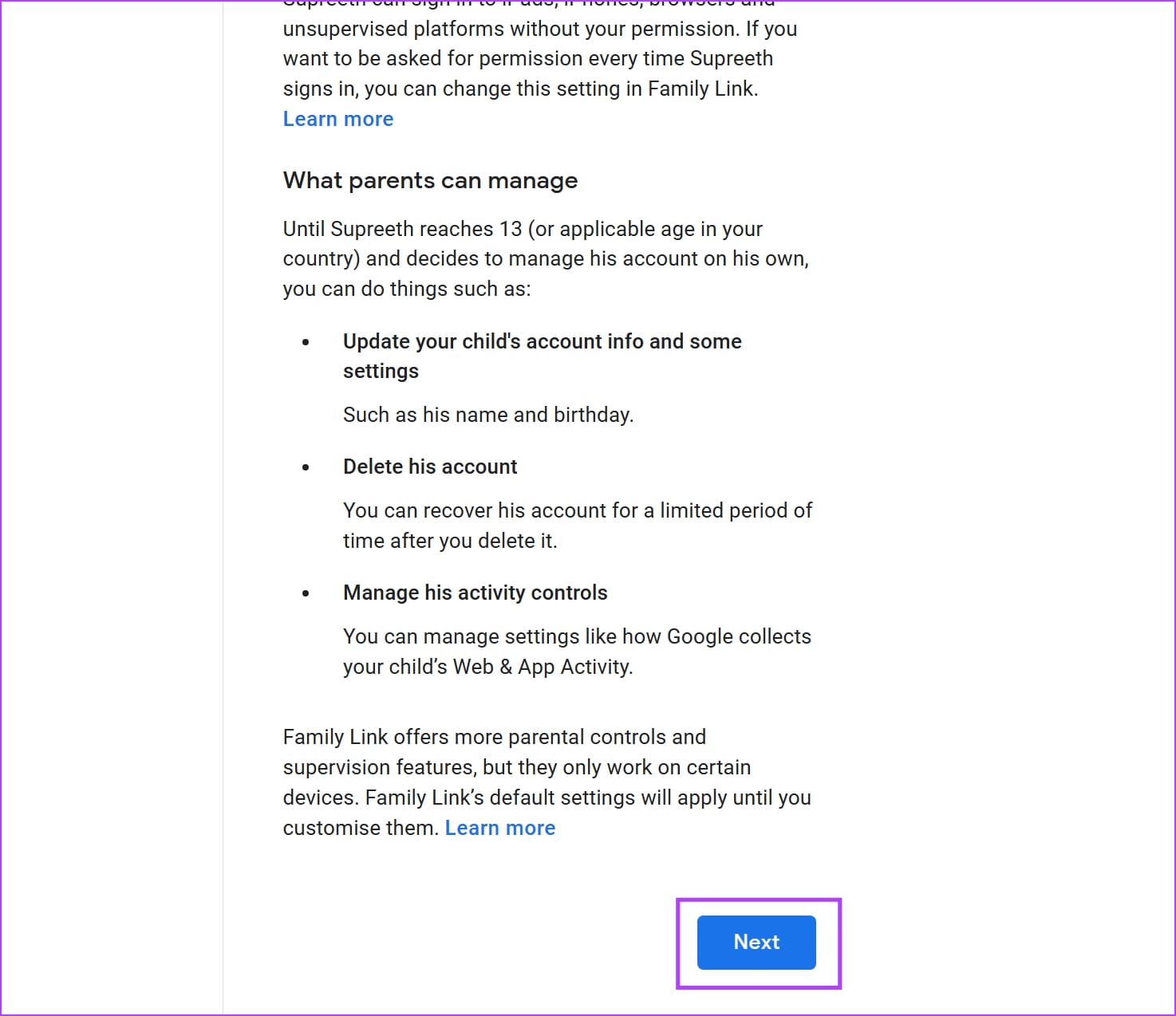
Task: Click bullet point beside 'Delete his account'
Action: click(306, 467)
